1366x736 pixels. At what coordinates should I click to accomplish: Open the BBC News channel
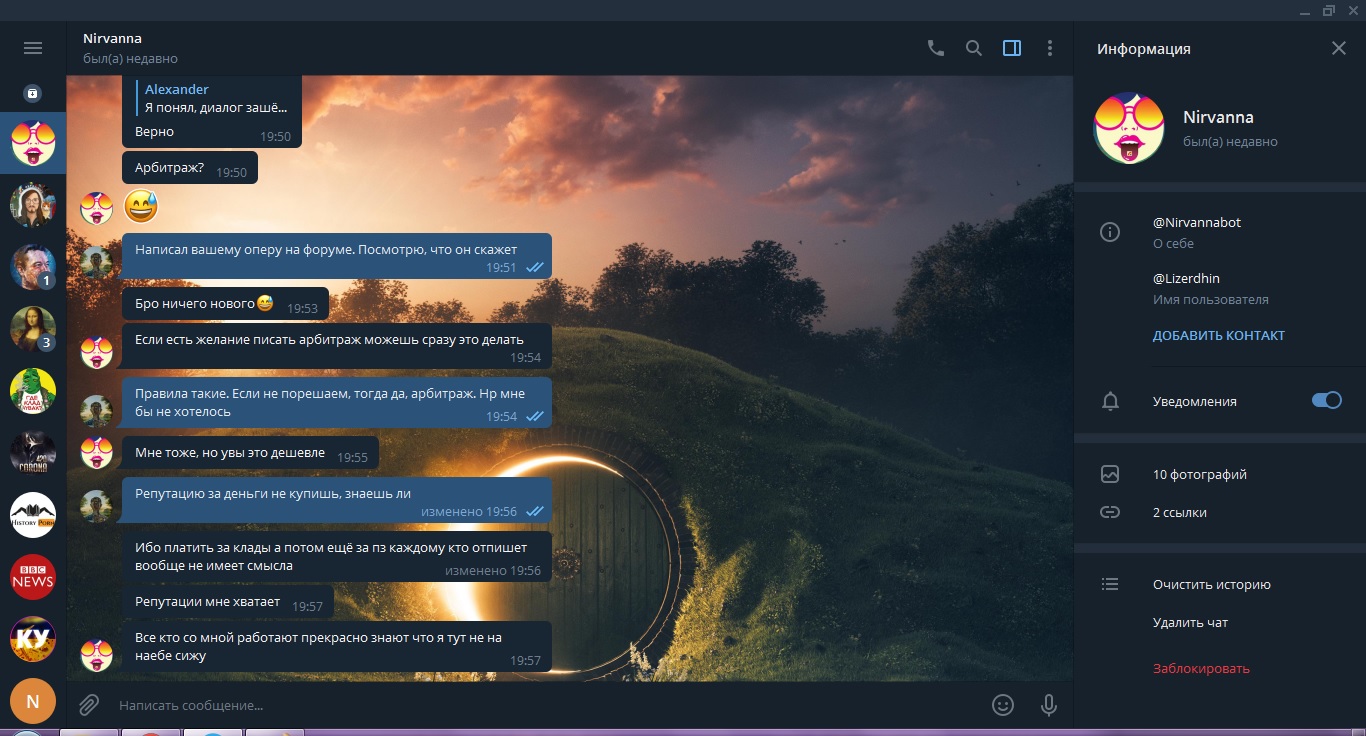click(33, 577)
